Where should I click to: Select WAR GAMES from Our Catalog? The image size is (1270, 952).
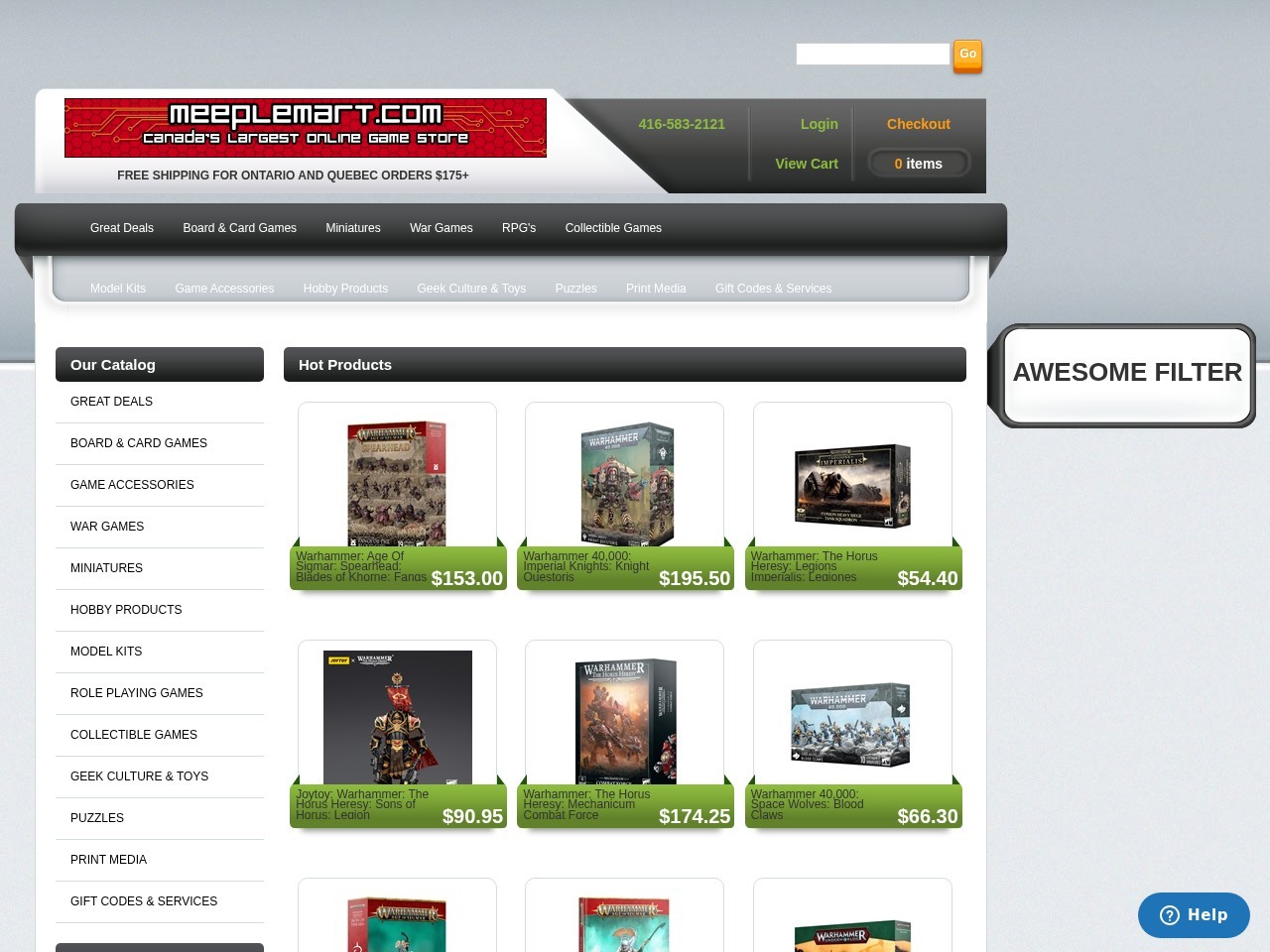(x=107, y=527)
